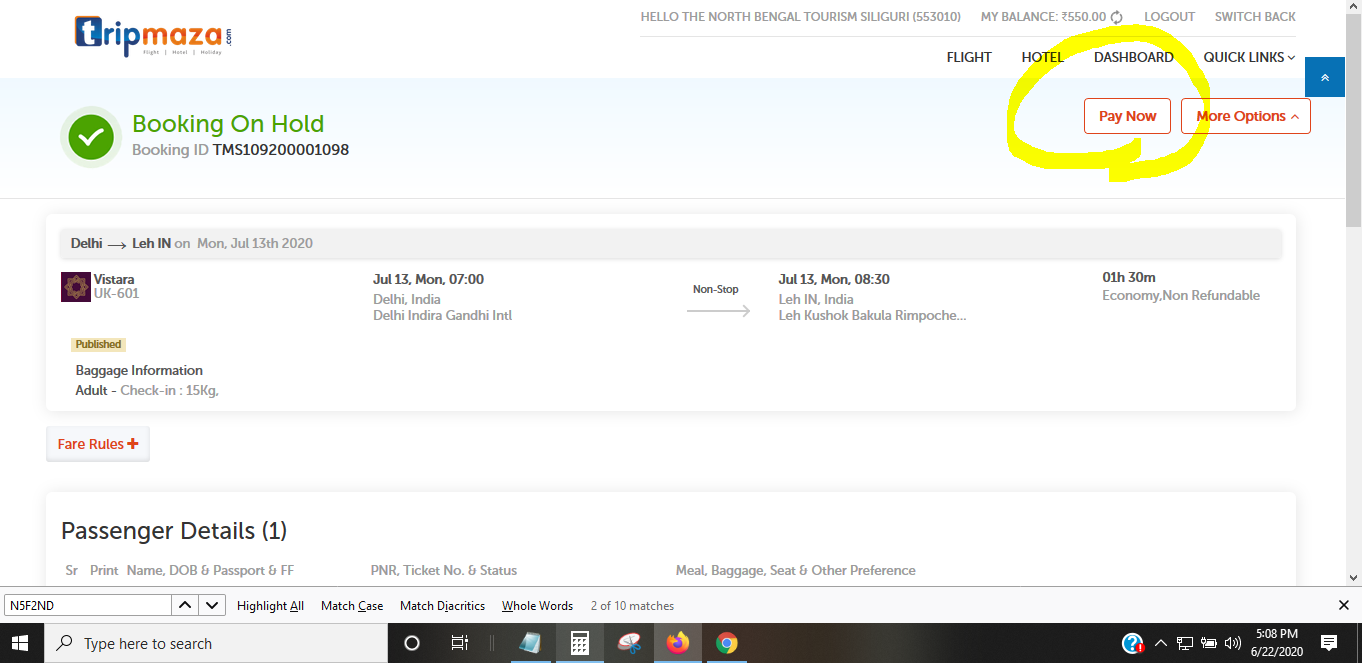This screenshot has width=1362, height=663.
Task: Click 'Jul 13, Mon, 08:30' arrival time
Action: 834,279
